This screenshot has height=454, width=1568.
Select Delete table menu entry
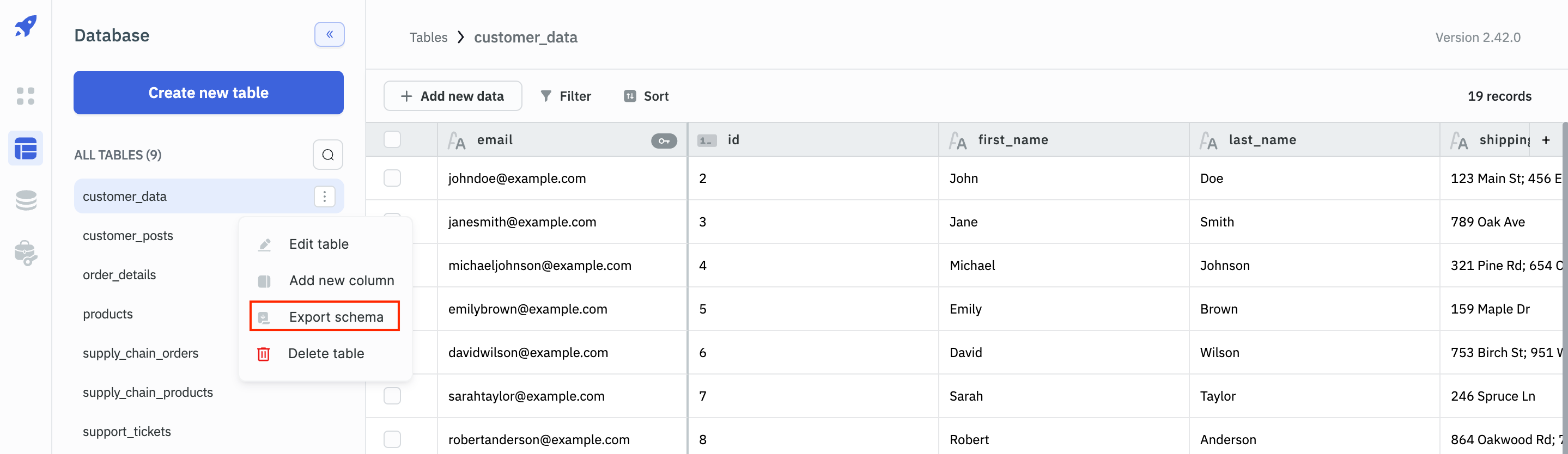click(325, 353)
